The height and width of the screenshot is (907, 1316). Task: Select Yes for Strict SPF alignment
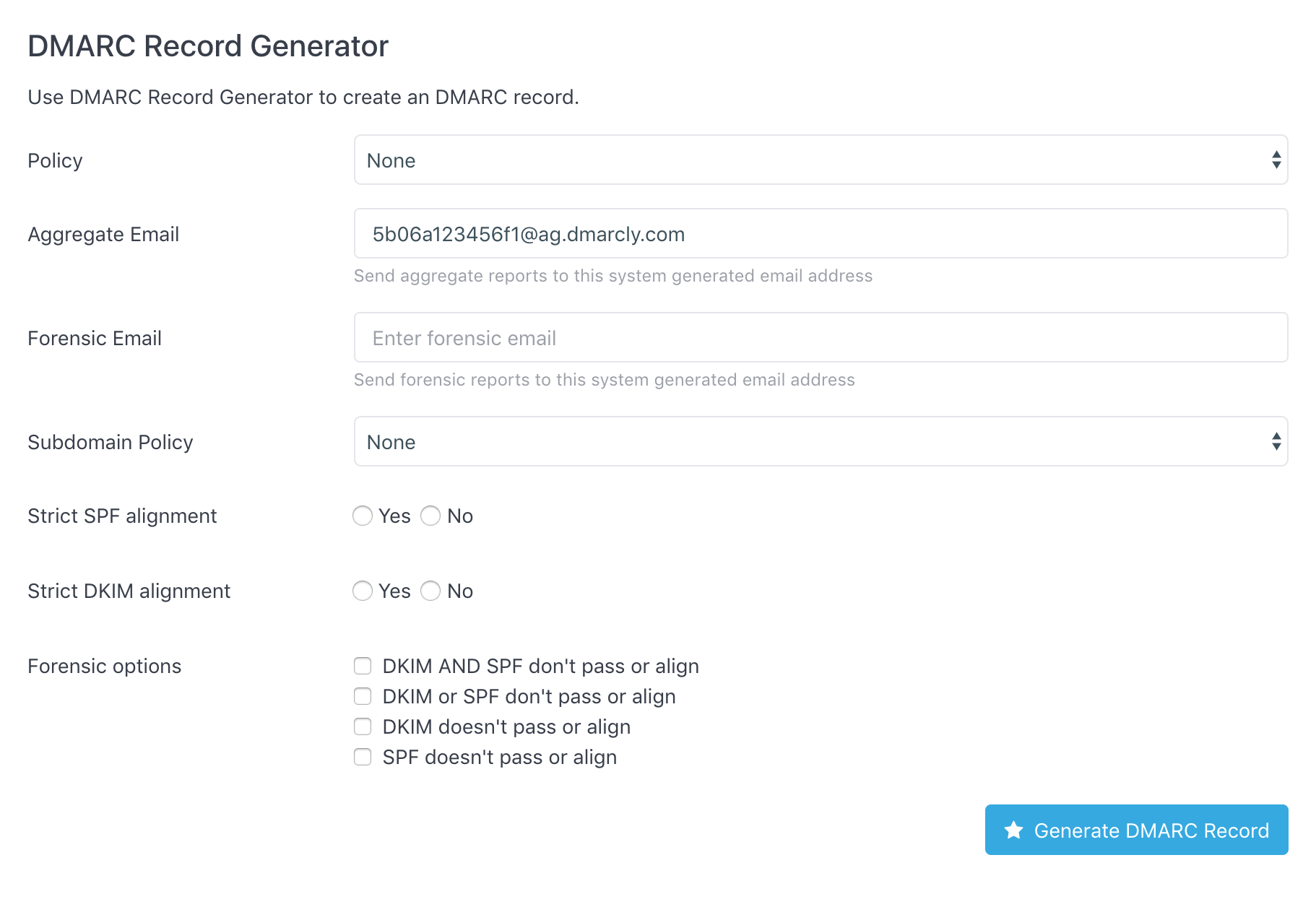(363, 516)
